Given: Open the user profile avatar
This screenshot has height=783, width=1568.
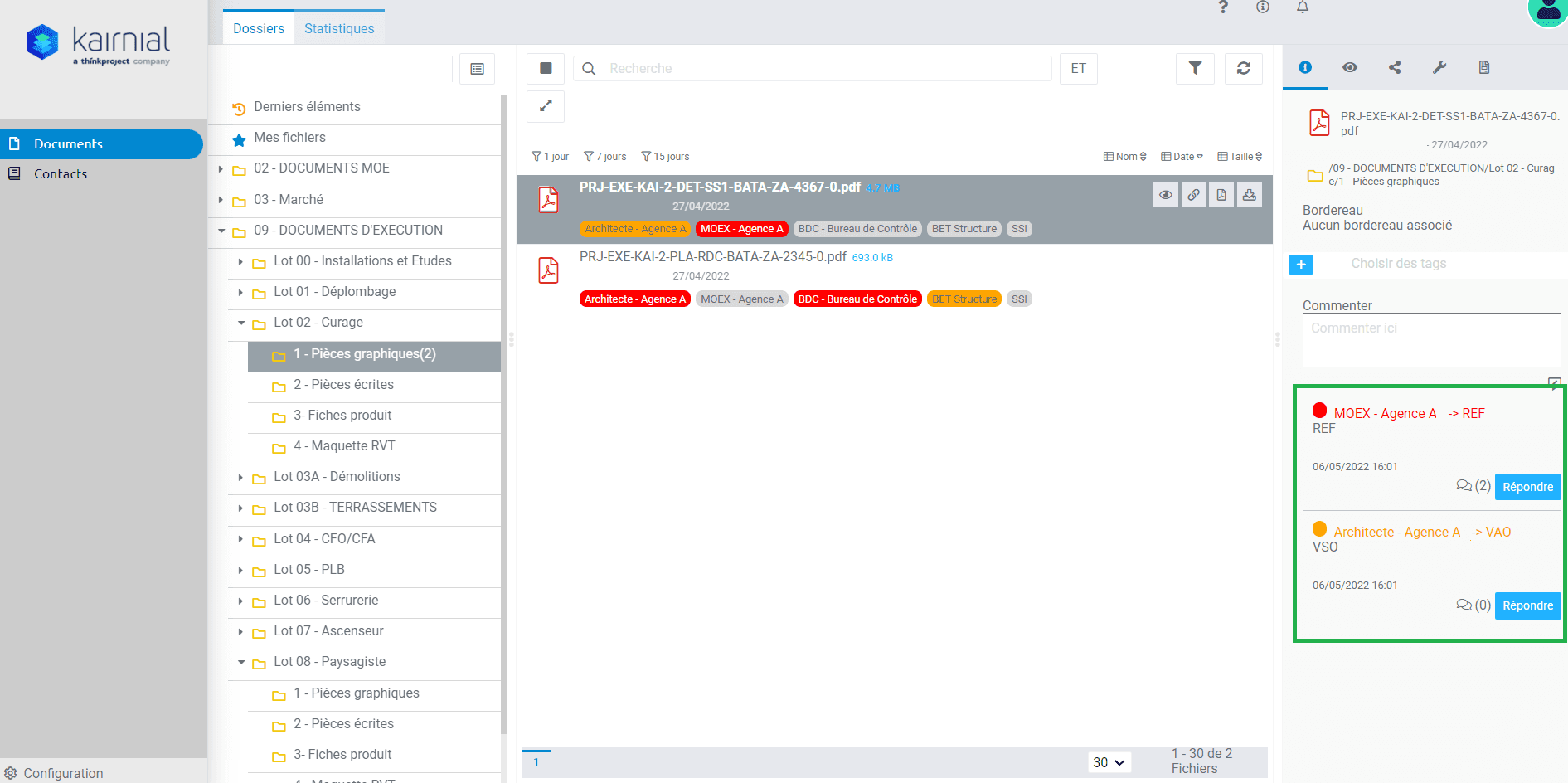Looking at the screenshot, I should tap(1547, 12).
